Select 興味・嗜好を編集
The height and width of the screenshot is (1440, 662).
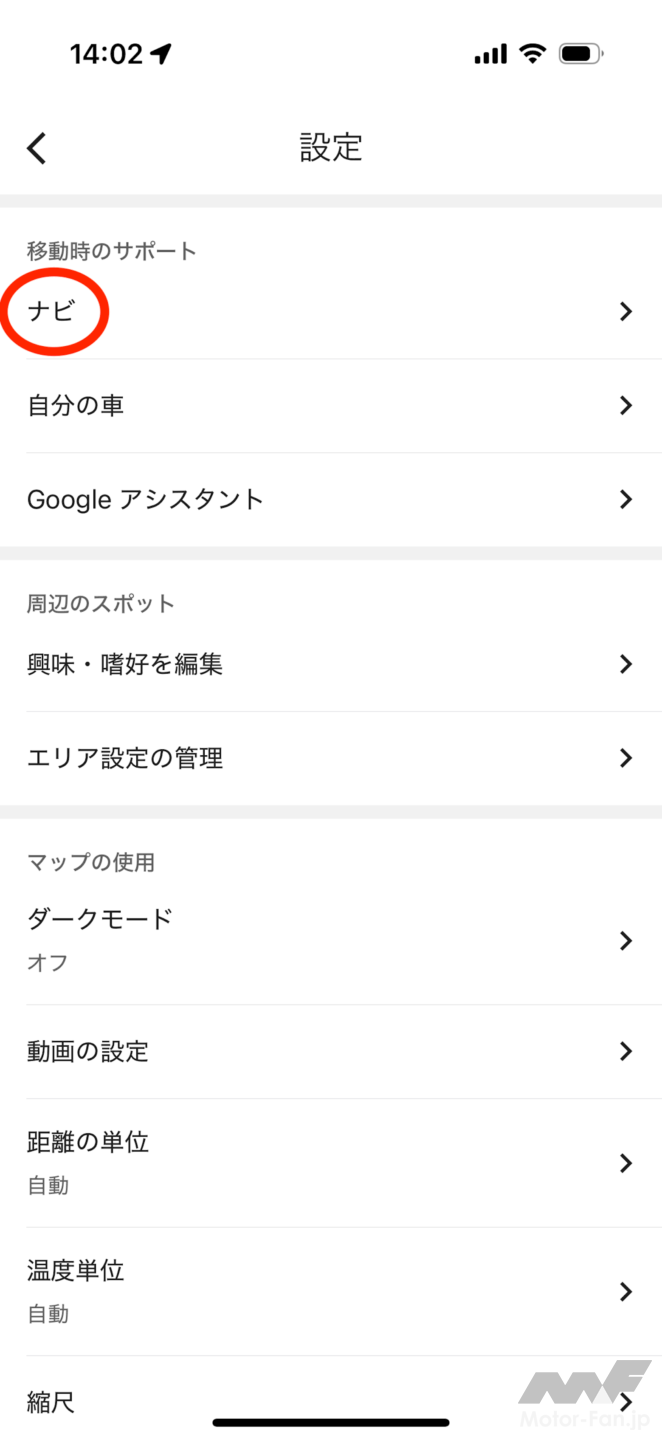(x=125, y=664)
